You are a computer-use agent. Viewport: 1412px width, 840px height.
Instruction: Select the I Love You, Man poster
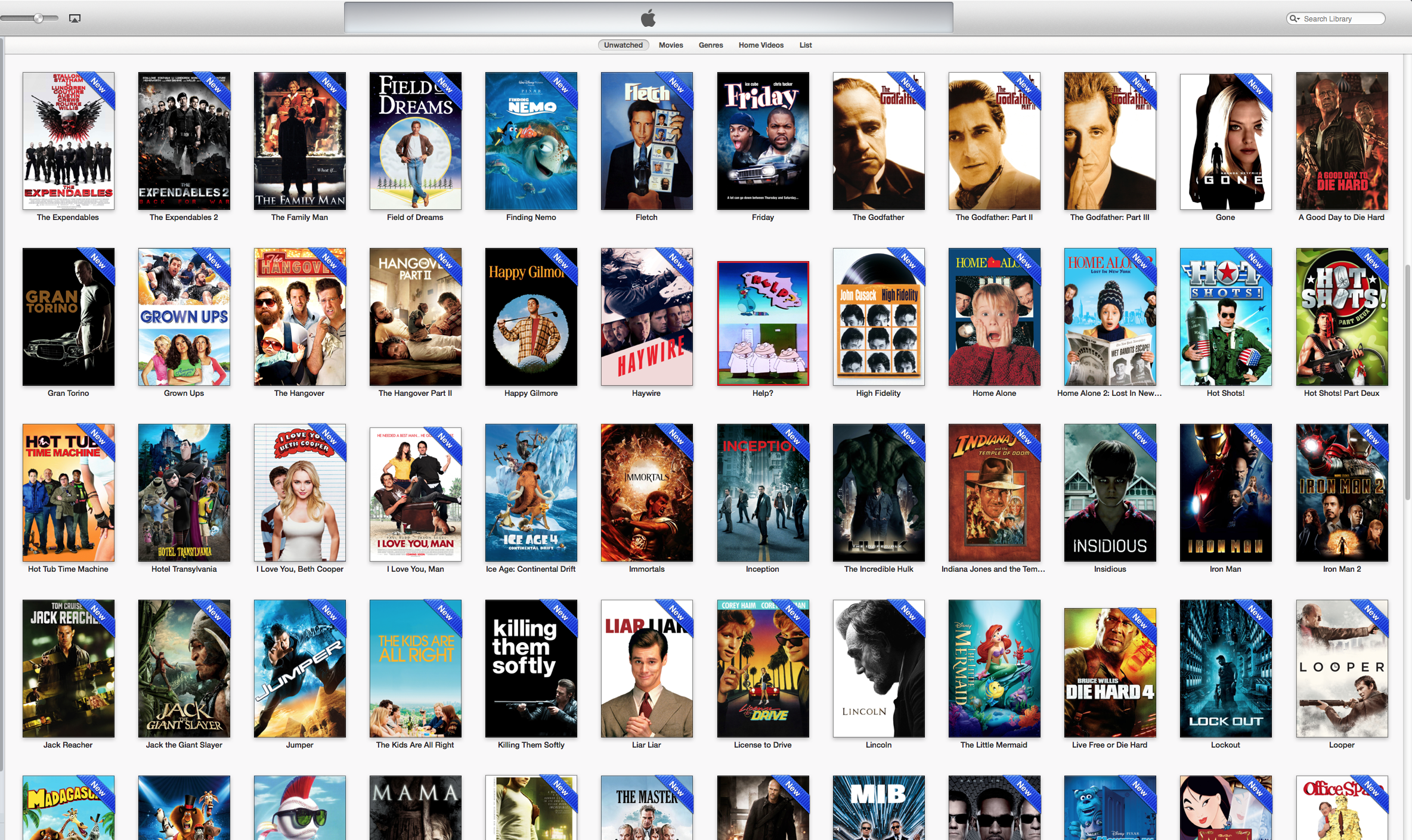(x=416, y=494)
